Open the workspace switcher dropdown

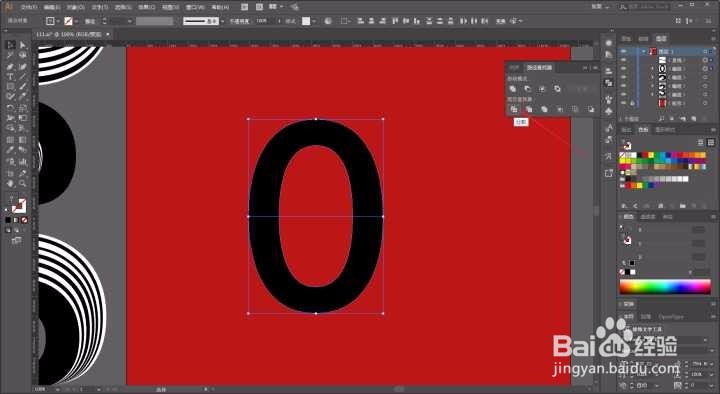click(x=600, y=6)
